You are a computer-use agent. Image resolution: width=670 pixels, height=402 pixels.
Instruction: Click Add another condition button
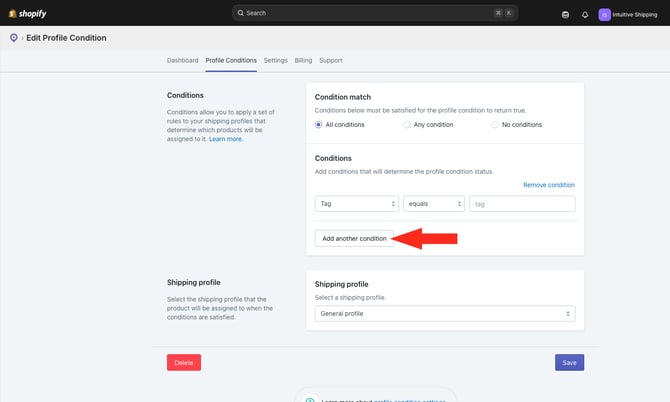tap(354, 238)
